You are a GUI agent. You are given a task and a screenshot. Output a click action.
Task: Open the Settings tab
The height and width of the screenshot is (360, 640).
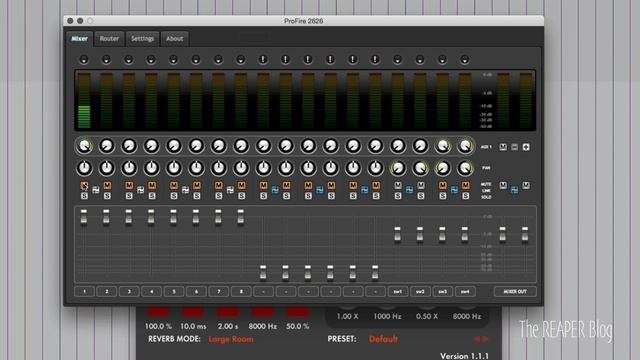[142, 39]
